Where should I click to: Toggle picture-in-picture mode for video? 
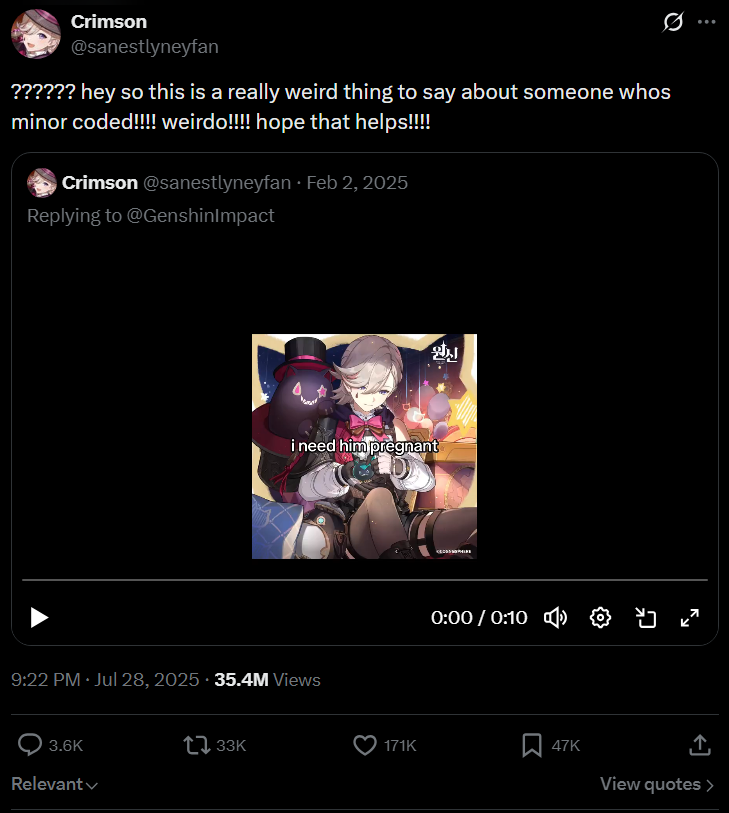pyautogui.click(x=646, y=618)
